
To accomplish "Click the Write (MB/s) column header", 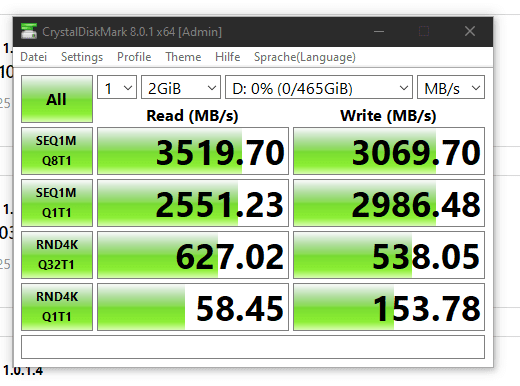I will (x=388, y=116).
